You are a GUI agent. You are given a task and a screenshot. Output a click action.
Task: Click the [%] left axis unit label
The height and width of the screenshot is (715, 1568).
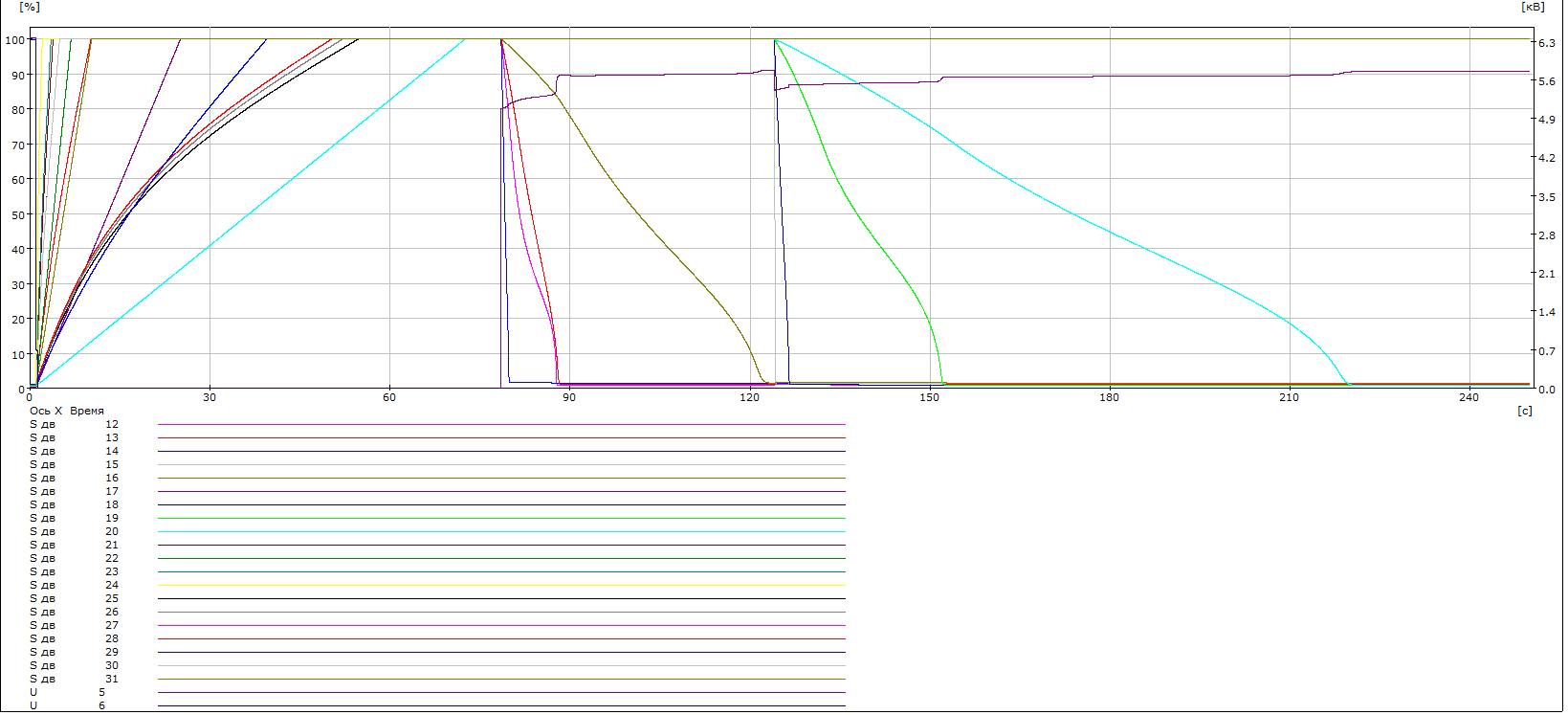coord(30,7)
